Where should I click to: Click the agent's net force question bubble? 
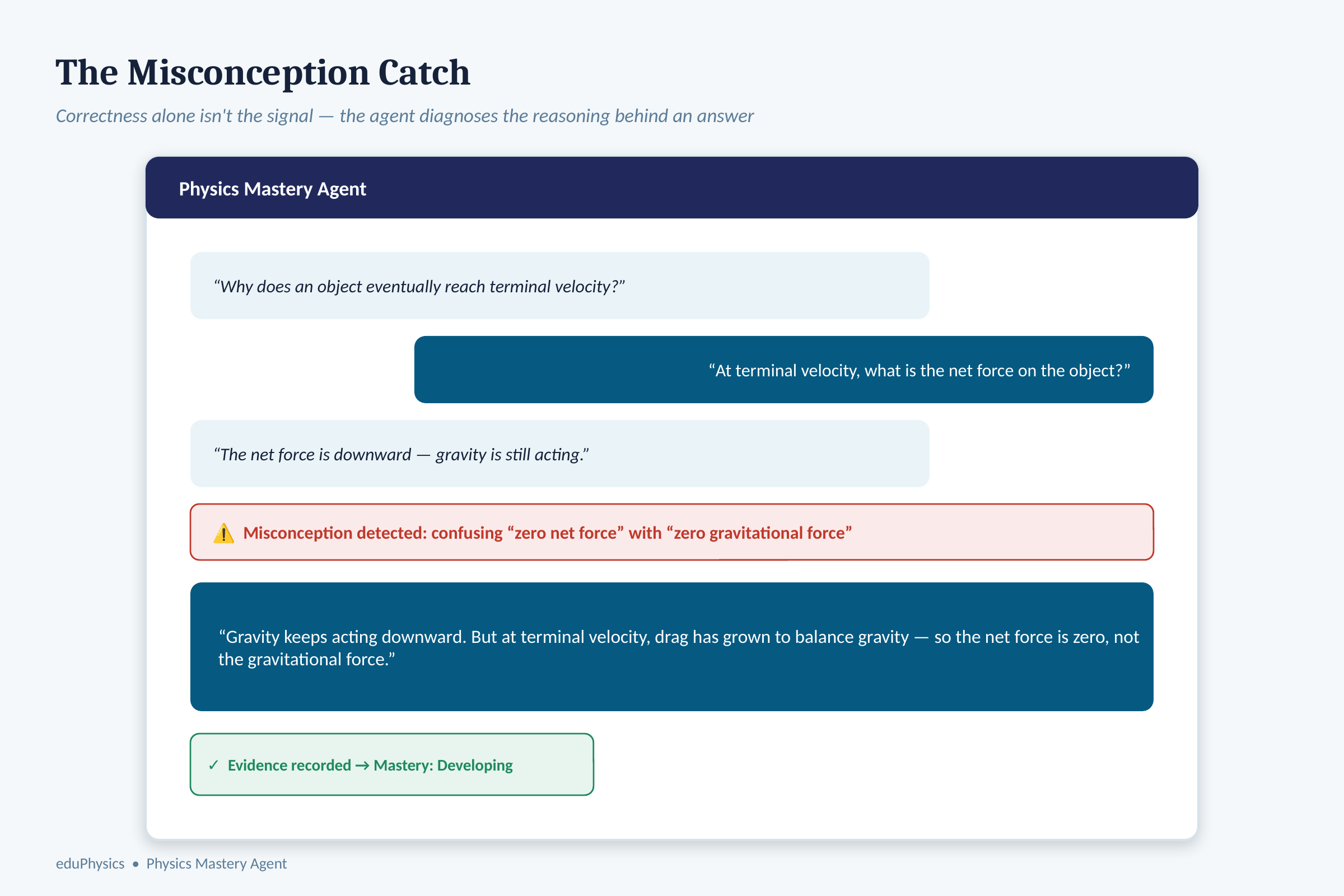click(783, 370)
